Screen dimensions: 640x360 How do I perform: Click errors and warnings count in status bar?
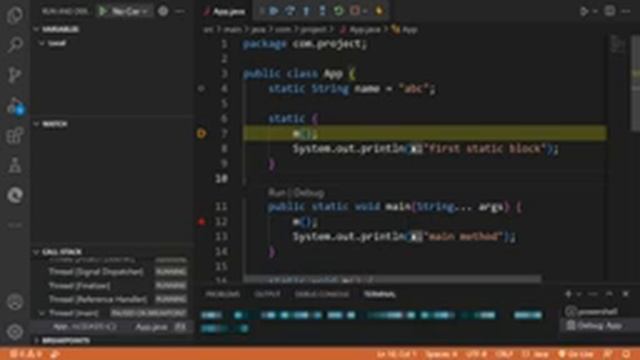27,354
